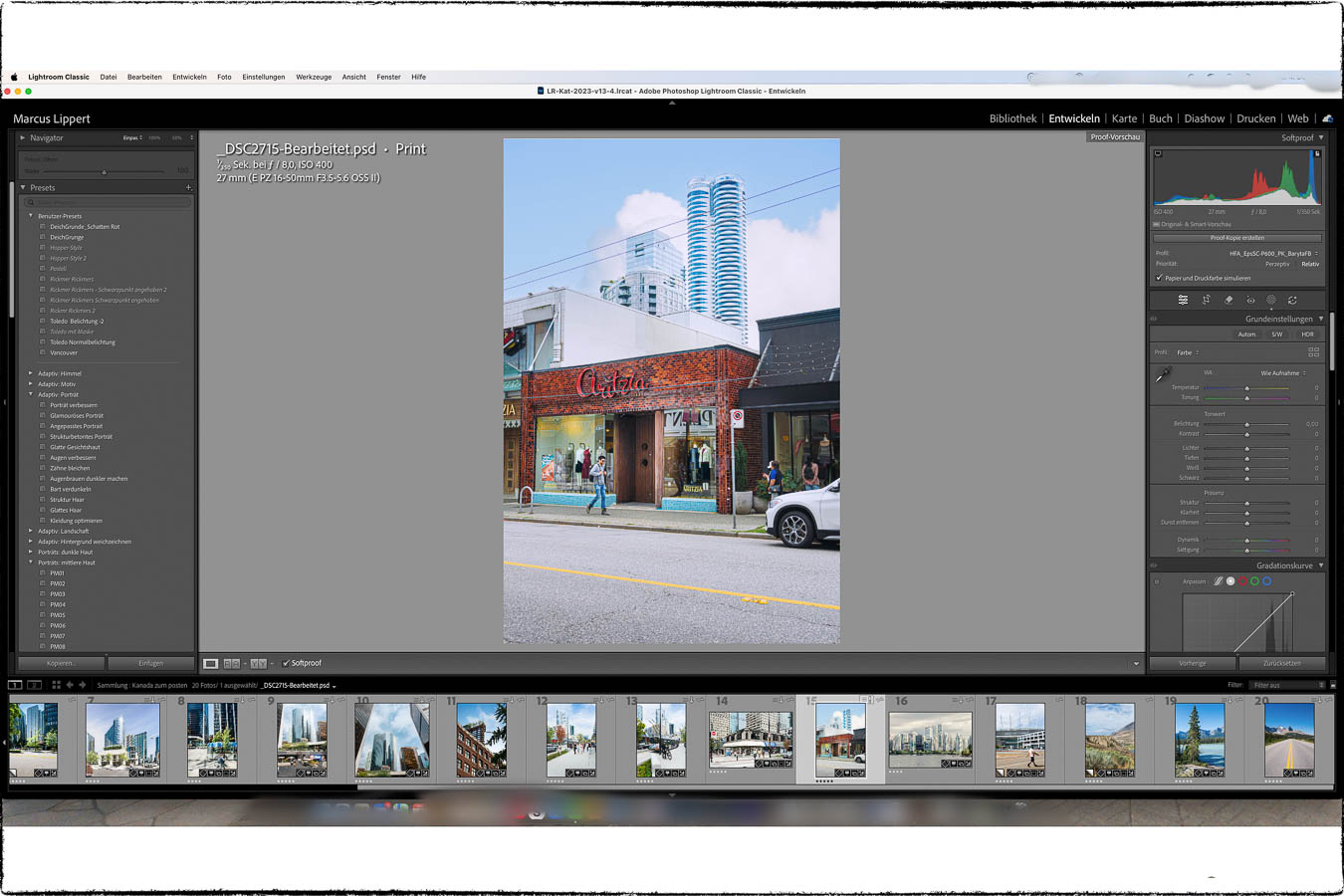Open the Maskierung (masking) tool
Image resolution: width=1344 pixels, height=896 pixels.
pyautogui.click(x=1272, y=300)
